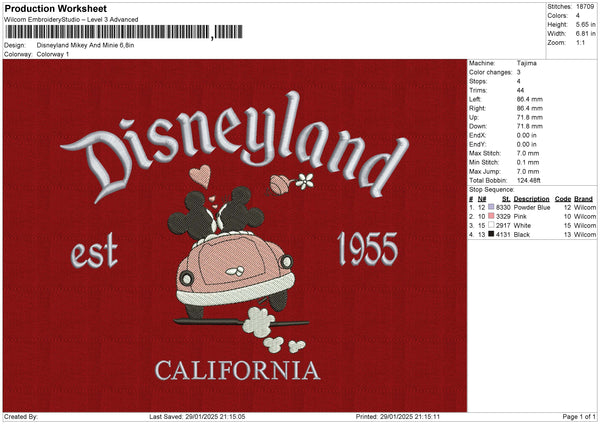Click the barcode at top of worksheet

tap(124, 32)
